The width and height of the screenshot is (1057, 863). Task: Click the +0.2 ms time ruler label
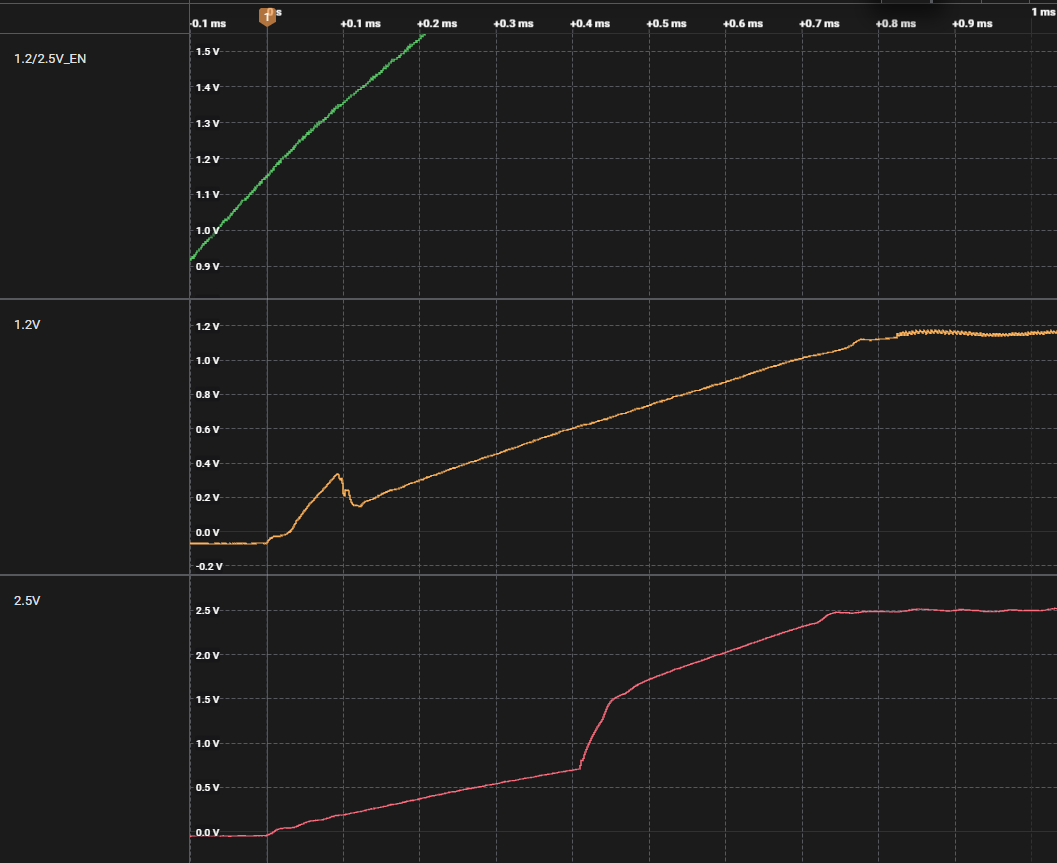437,24
